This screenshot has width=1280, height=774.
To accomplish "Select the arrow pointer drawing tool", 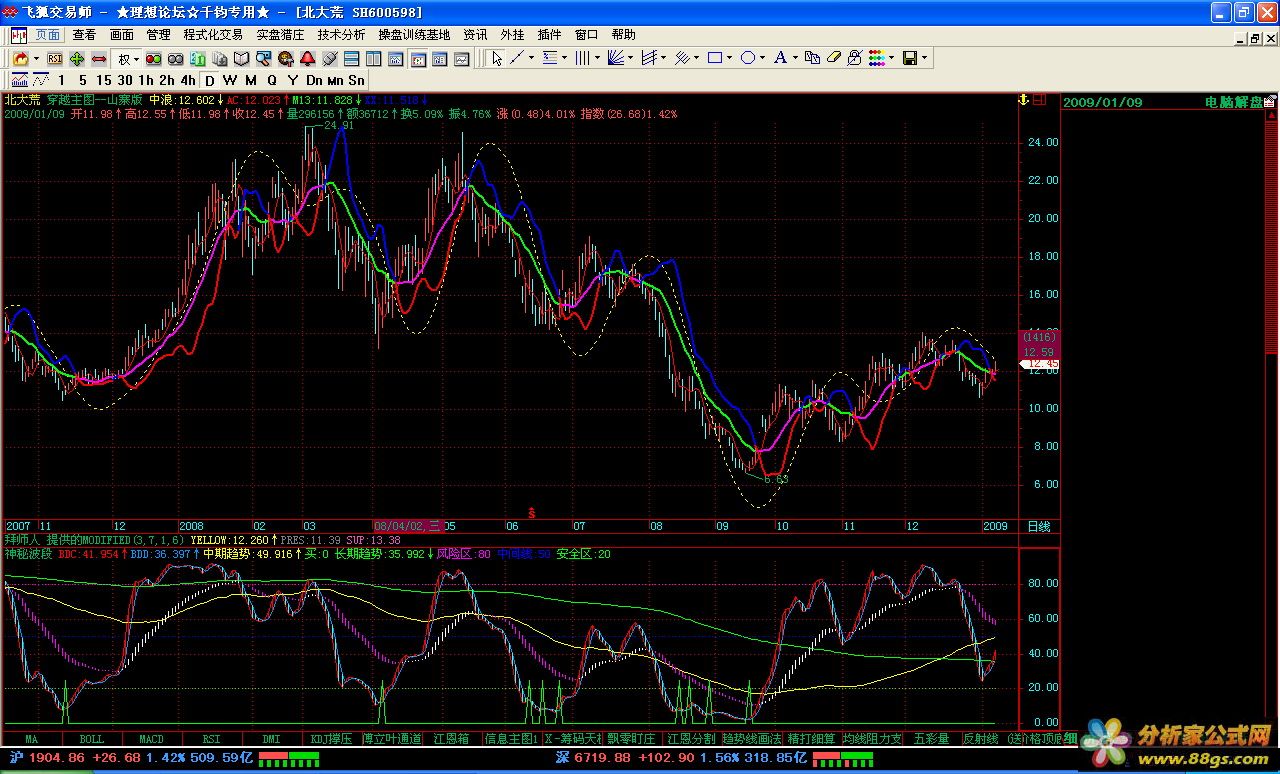I will point(497,58).
